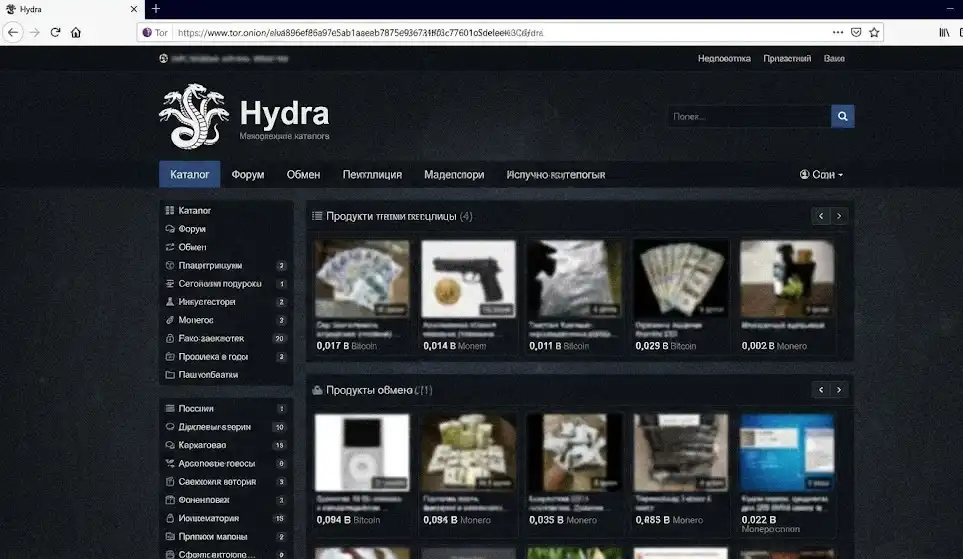Open a new tab with the plus button
This screenshot has width=963, height=559.
point(155,9)
